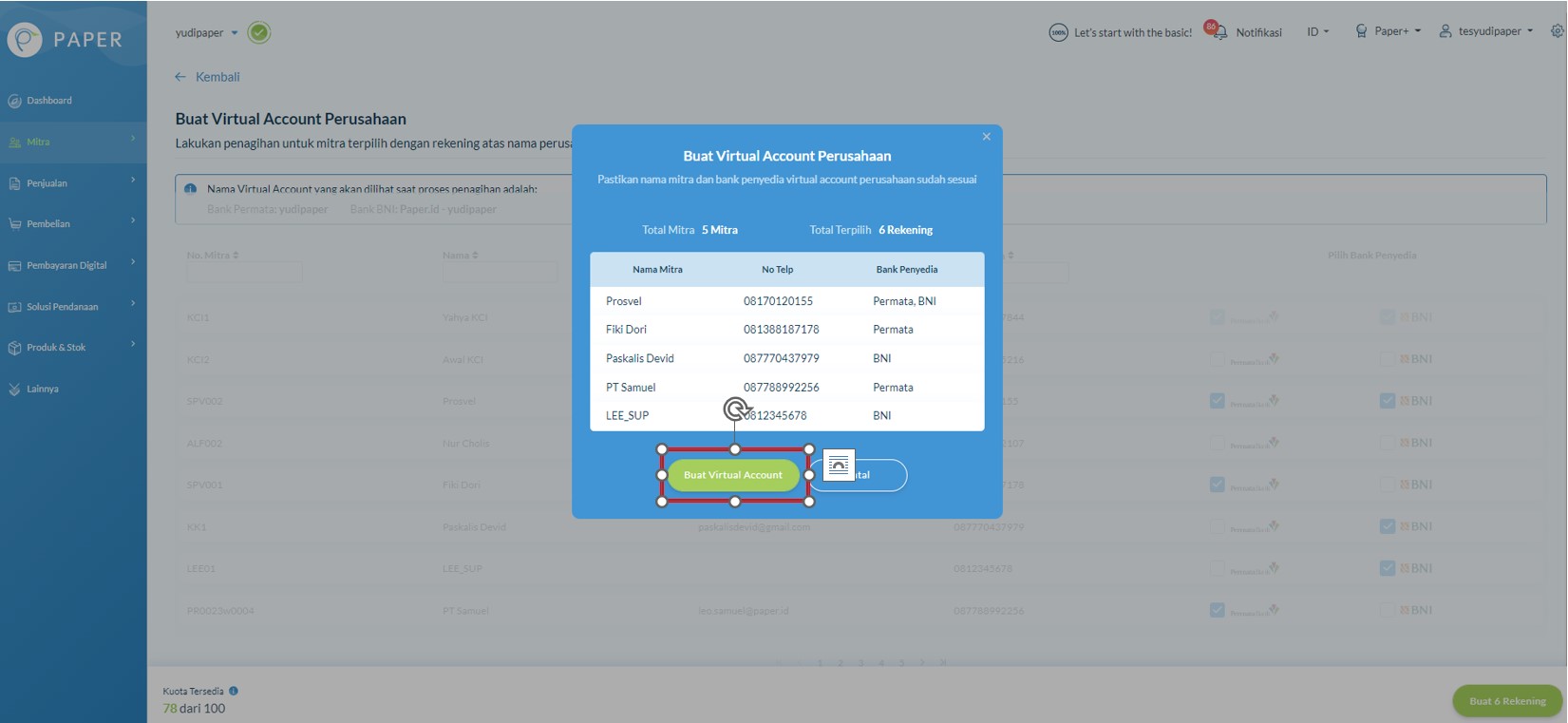Click the 100% progress circle icon
Screen dimensions: 1568x723
pos(1058,32)
